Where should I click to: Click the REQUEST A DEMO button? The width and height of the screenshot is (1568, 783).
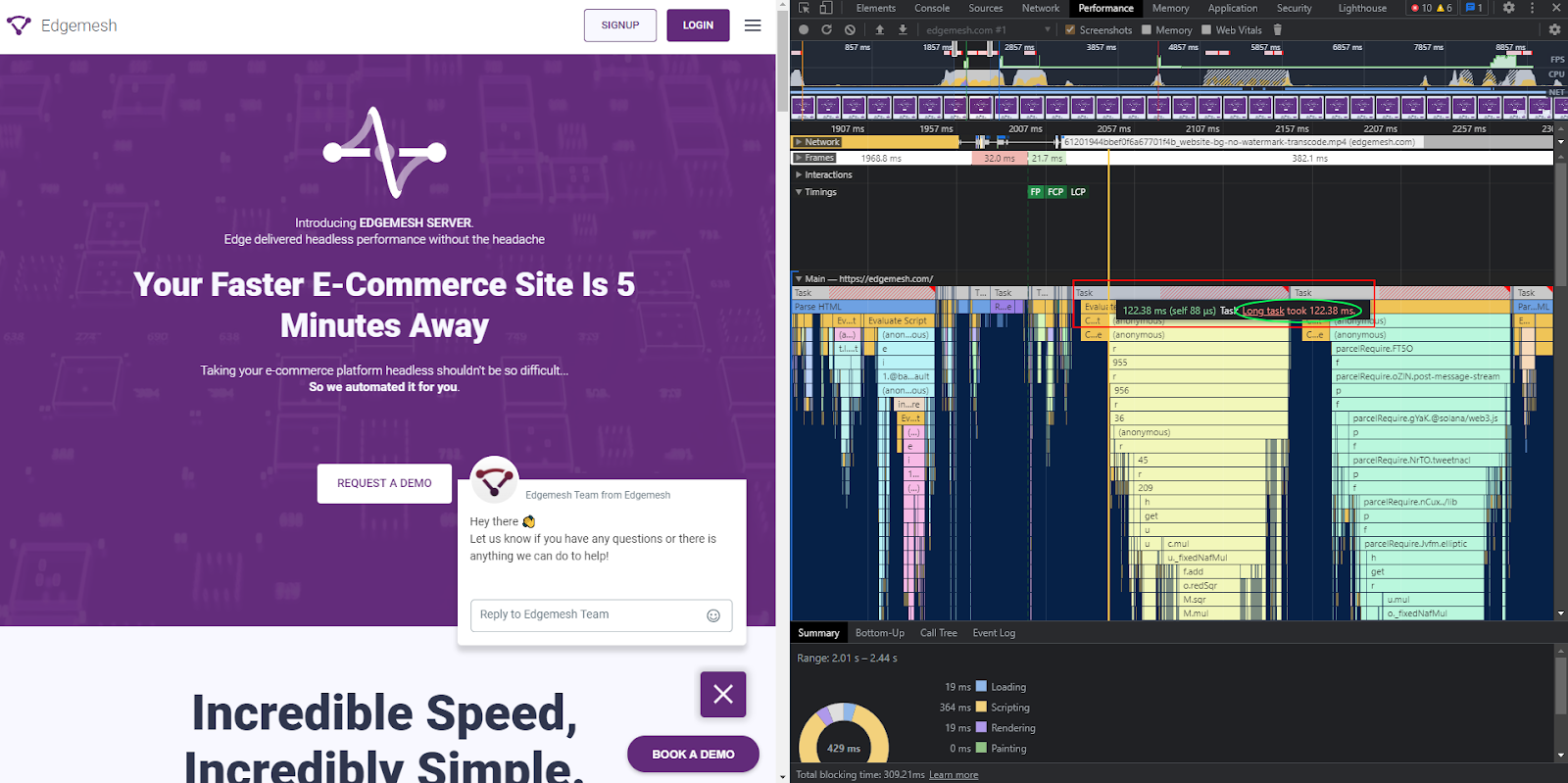tap(384, 483)
